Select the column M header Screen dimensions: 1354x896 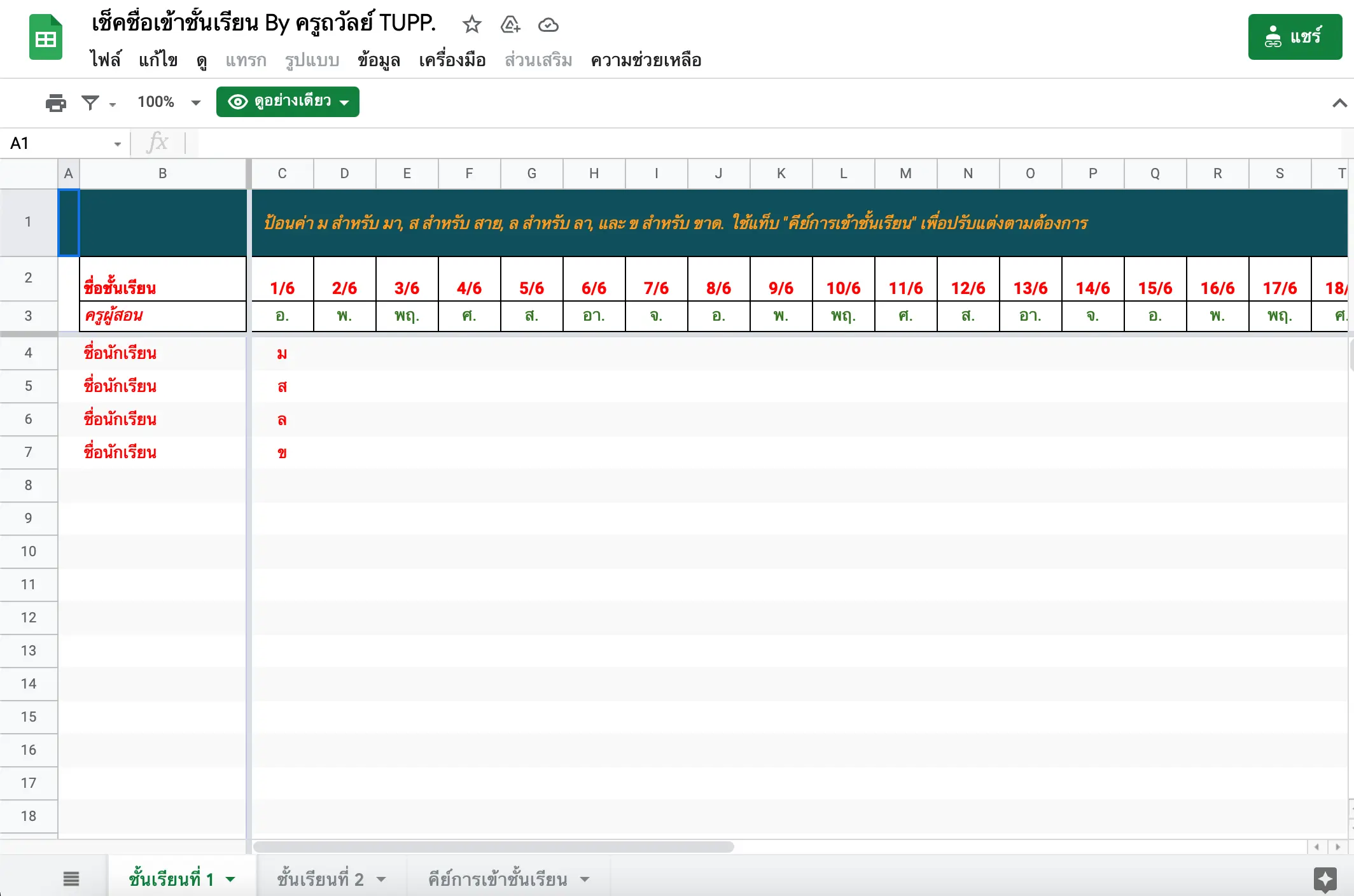coord(905,174)
